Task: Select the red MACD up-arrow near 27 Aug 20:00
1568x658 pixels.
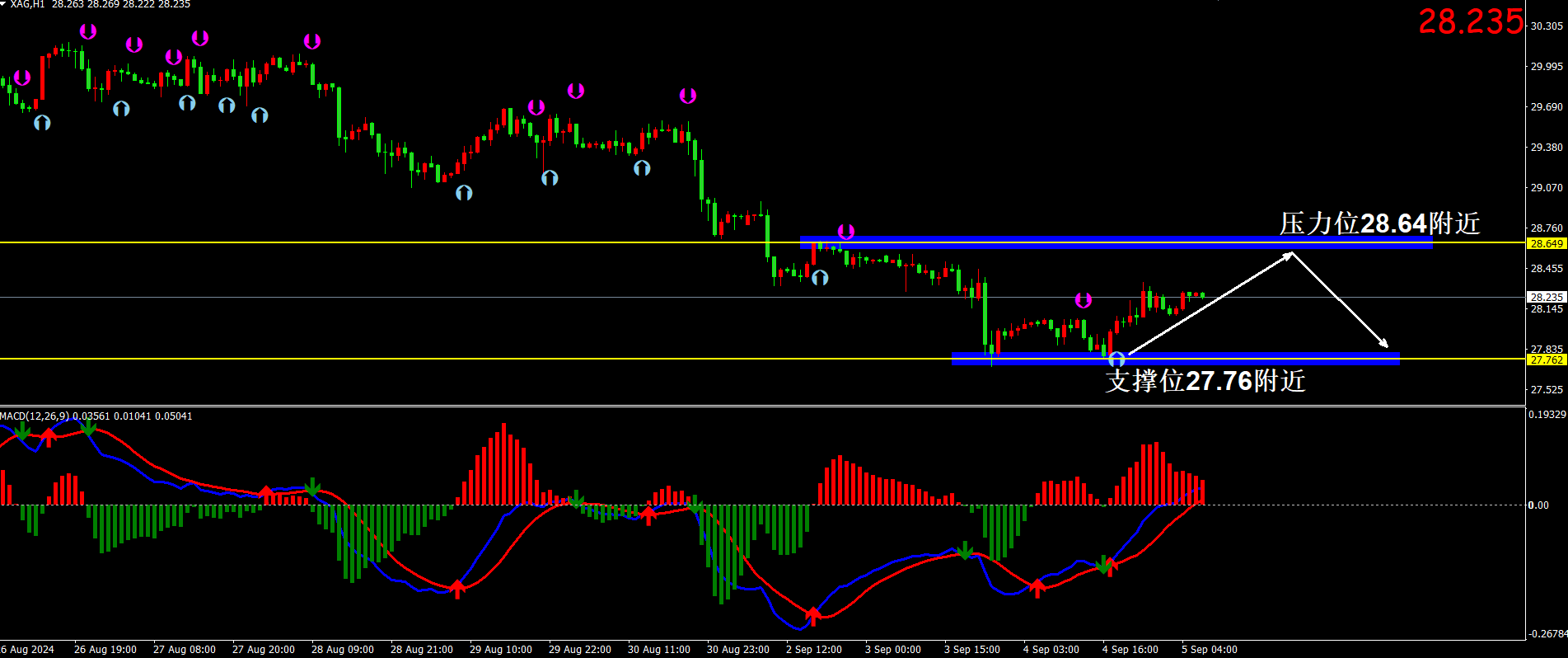Action: coord(266,493)
